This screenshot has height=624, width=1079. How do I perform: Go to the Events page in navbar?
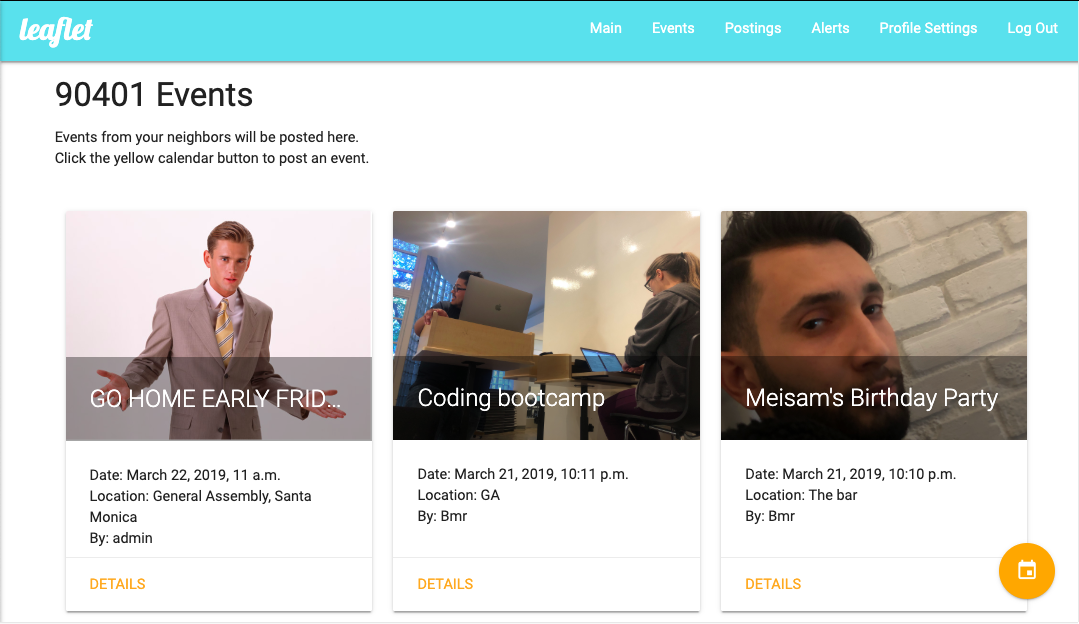pos(673,28)
